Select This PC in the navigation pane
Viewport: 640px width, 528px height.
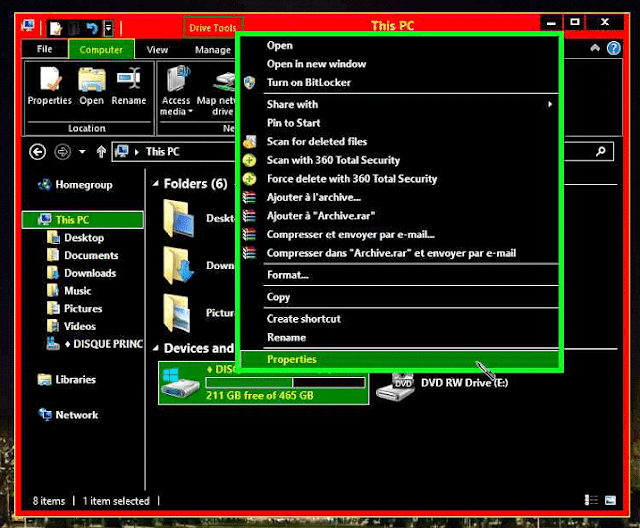pyautogui.click(x=83, y=220)
